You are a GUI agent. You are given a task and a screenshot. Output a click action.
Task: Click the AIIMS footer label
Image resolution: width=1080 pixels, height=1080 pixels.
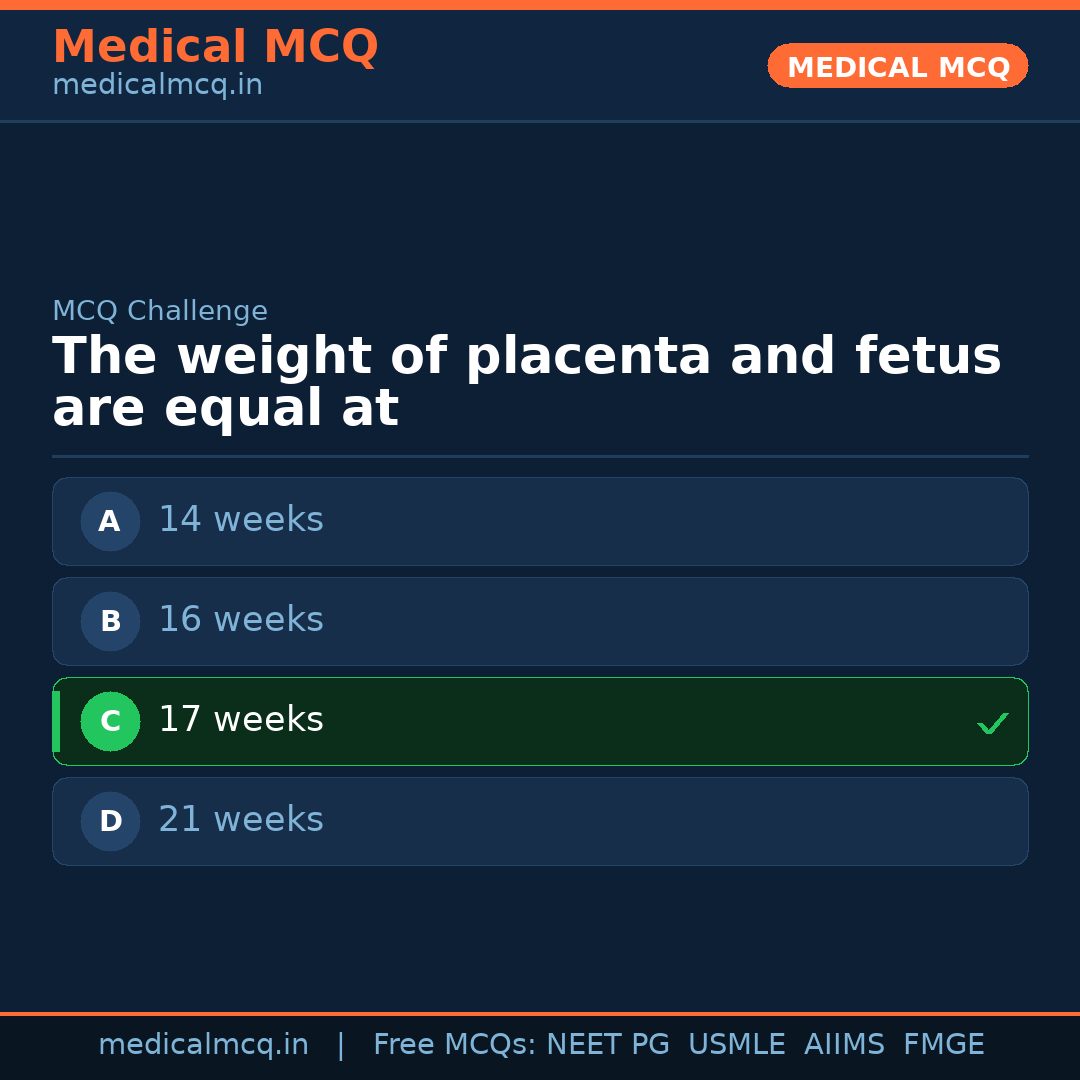[844, 1045]
